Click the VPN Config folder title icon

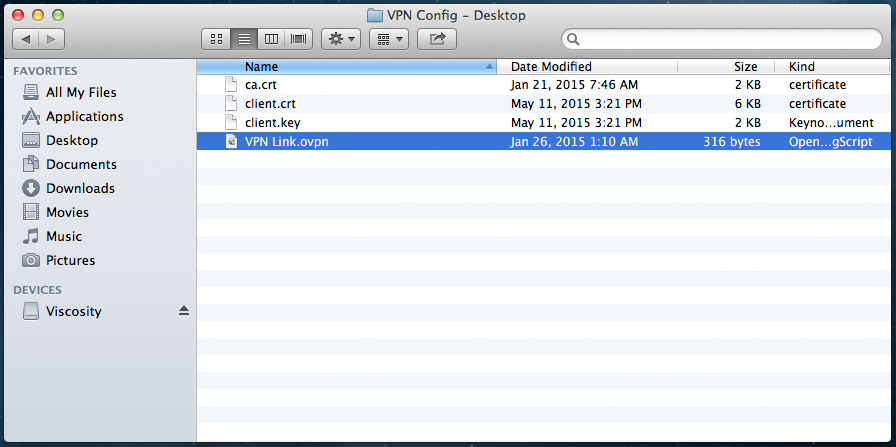click(374, 15)
